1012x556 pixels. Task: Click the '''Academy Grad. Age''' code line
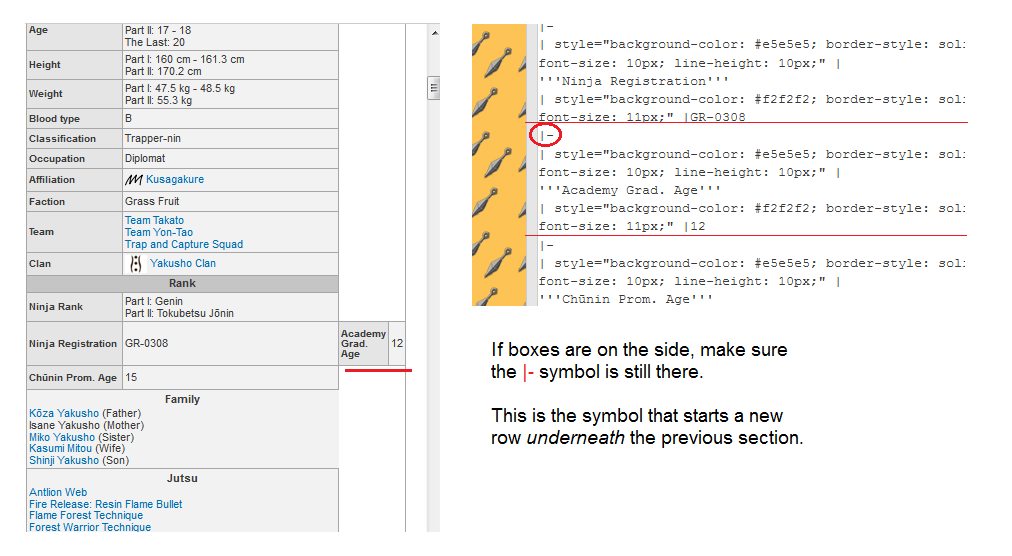point(630,190)
